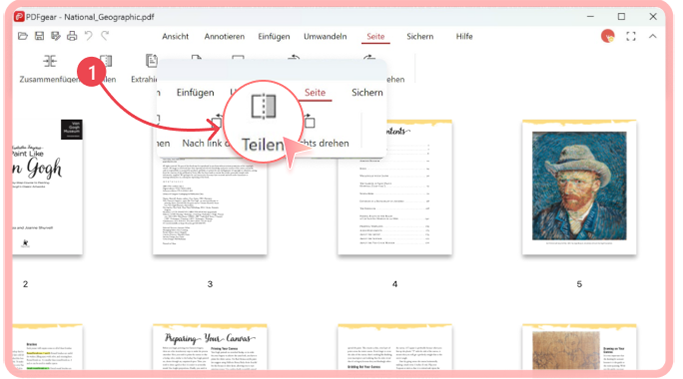The image size is (683, 379).
Task: Open a file with the folder icon
Action: [x=23, y=36]
